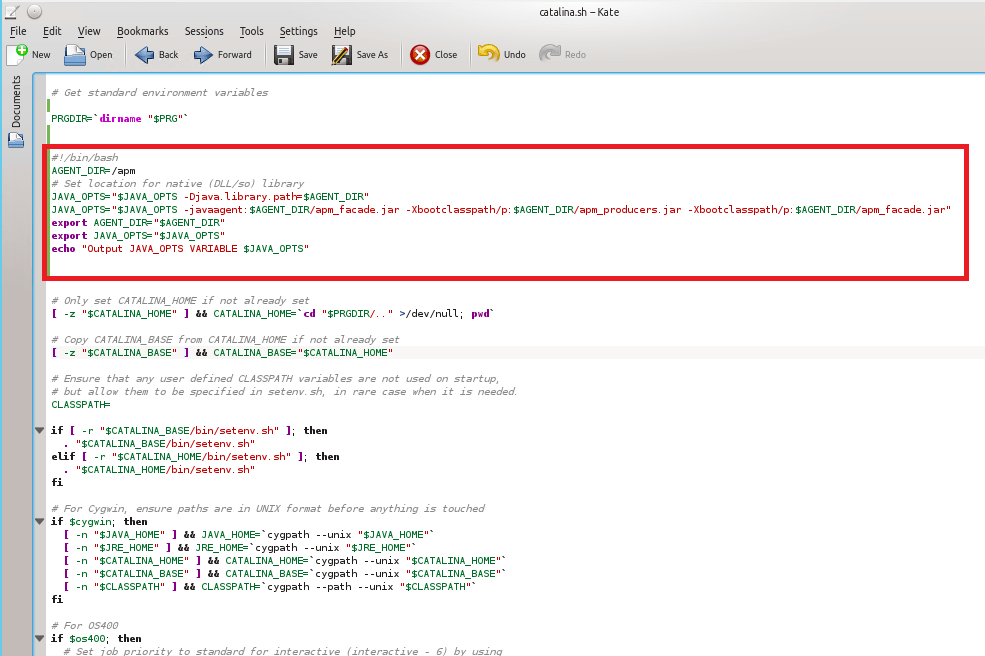Open the Help menu
Screen dimensions: 985x656
[x=344, y=30]
